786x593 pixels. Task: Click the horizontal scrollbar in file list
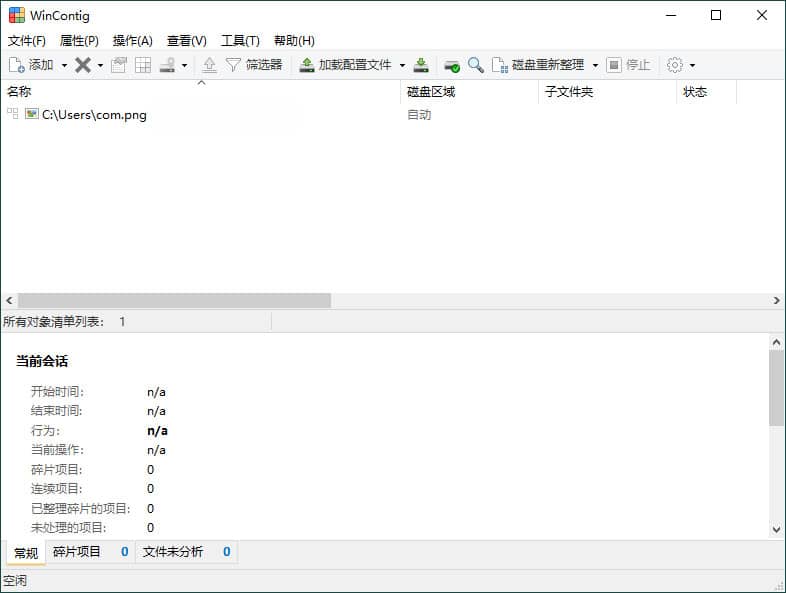[174, 300]
